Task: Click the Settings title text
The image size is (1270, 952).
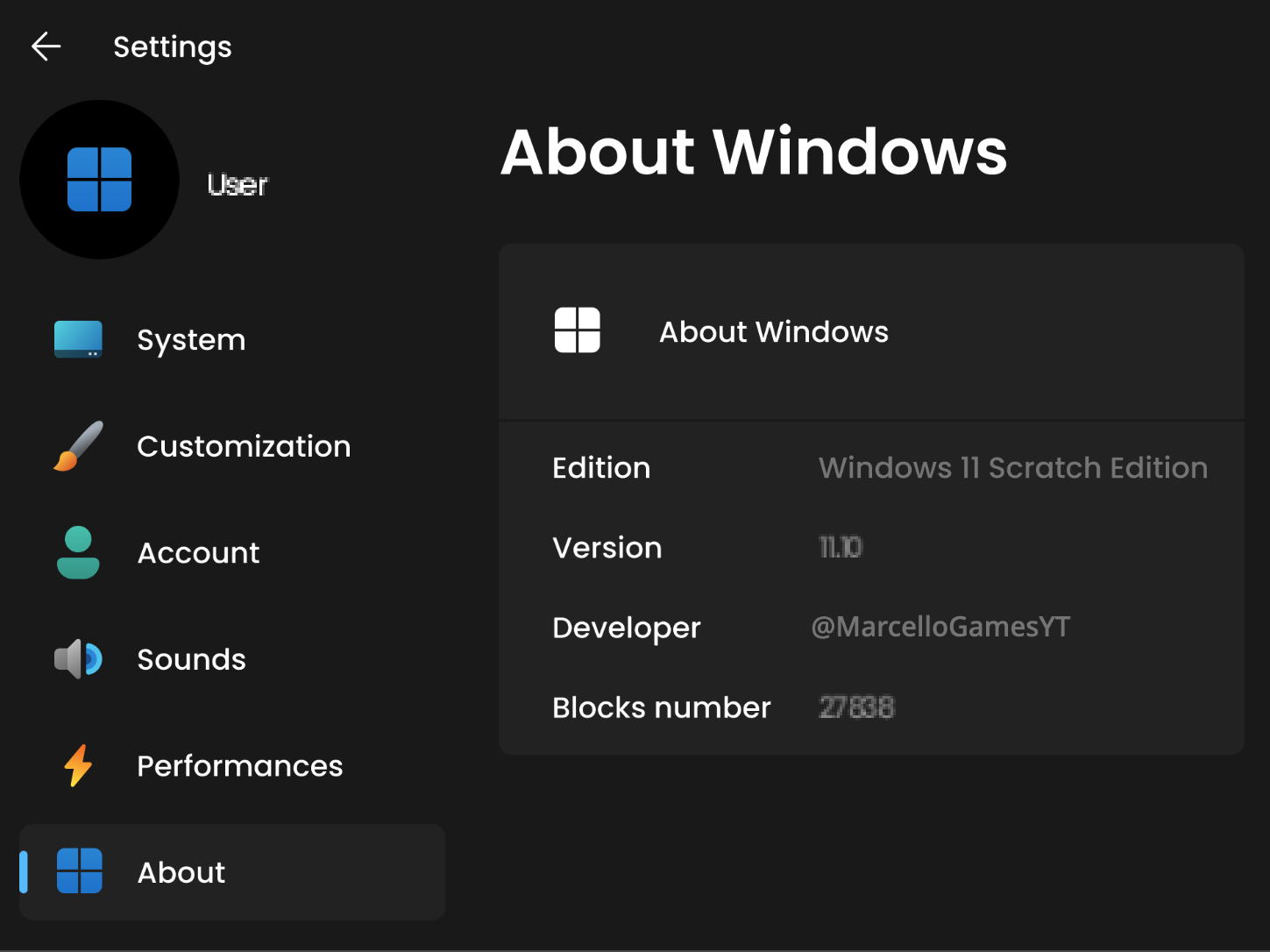Action: tap(173, 47)
